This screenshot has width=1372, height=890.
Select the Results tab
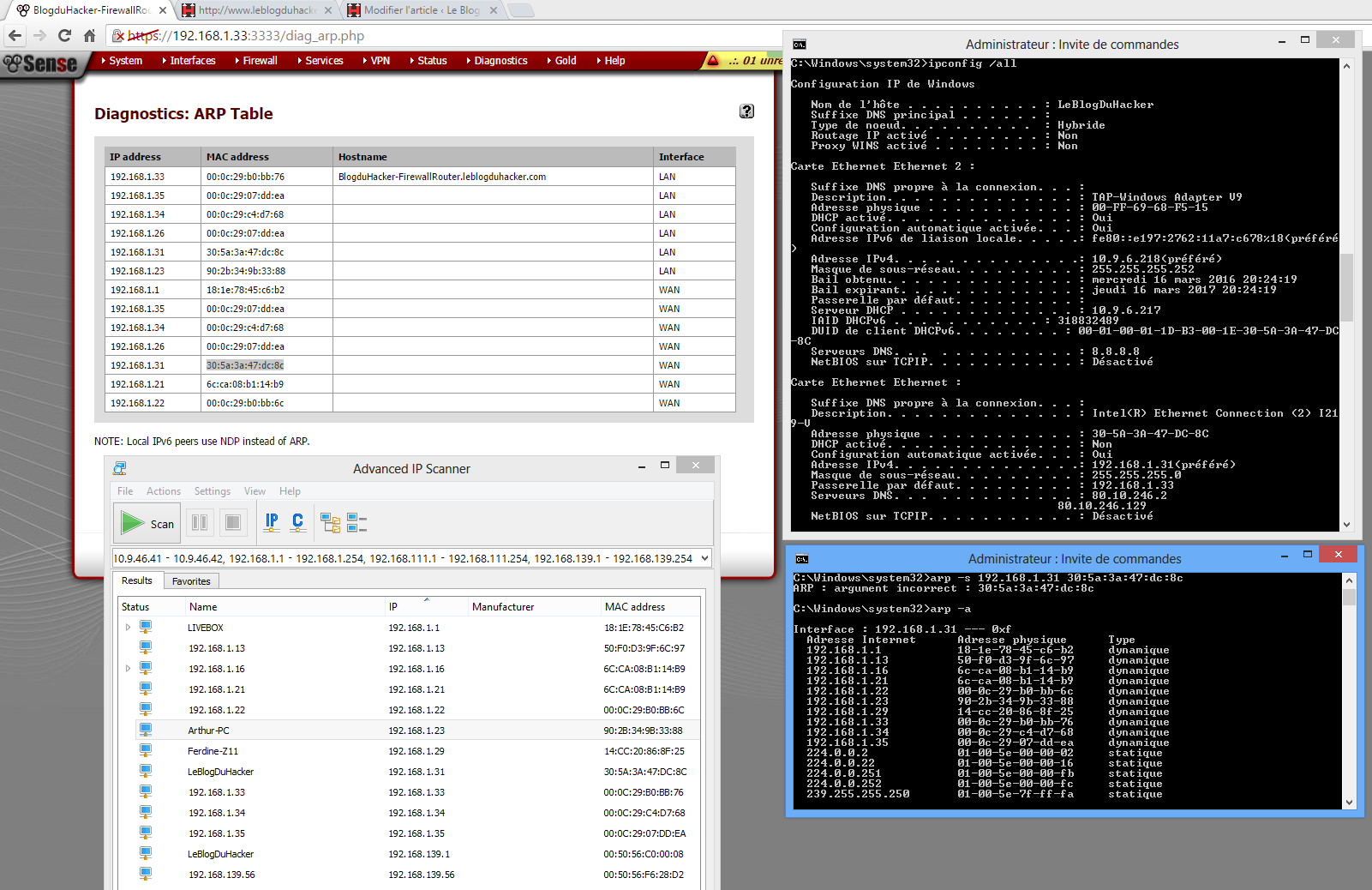pos(137,580)
